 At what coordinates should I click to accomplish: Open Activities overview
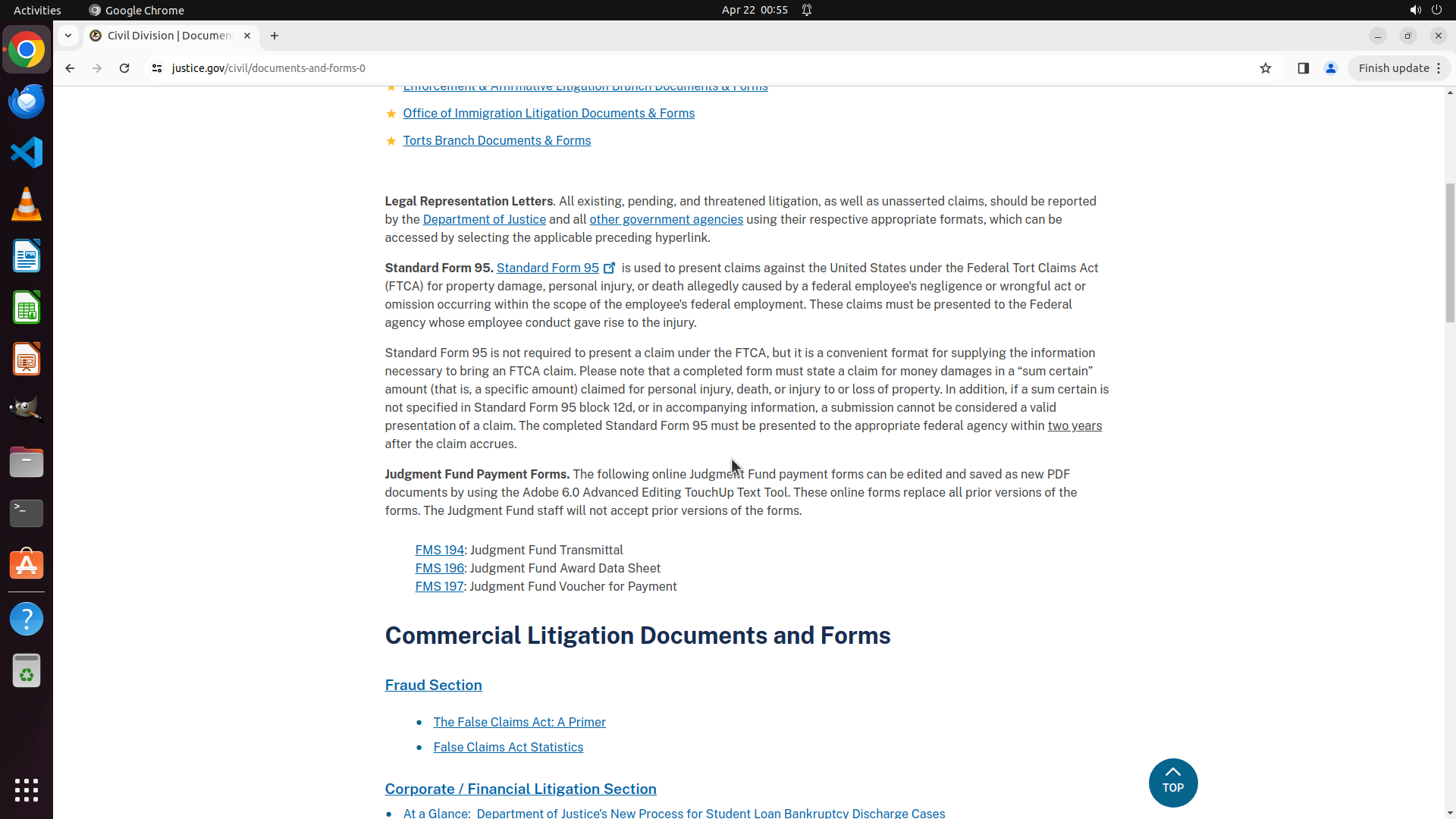tap(37, 10)
